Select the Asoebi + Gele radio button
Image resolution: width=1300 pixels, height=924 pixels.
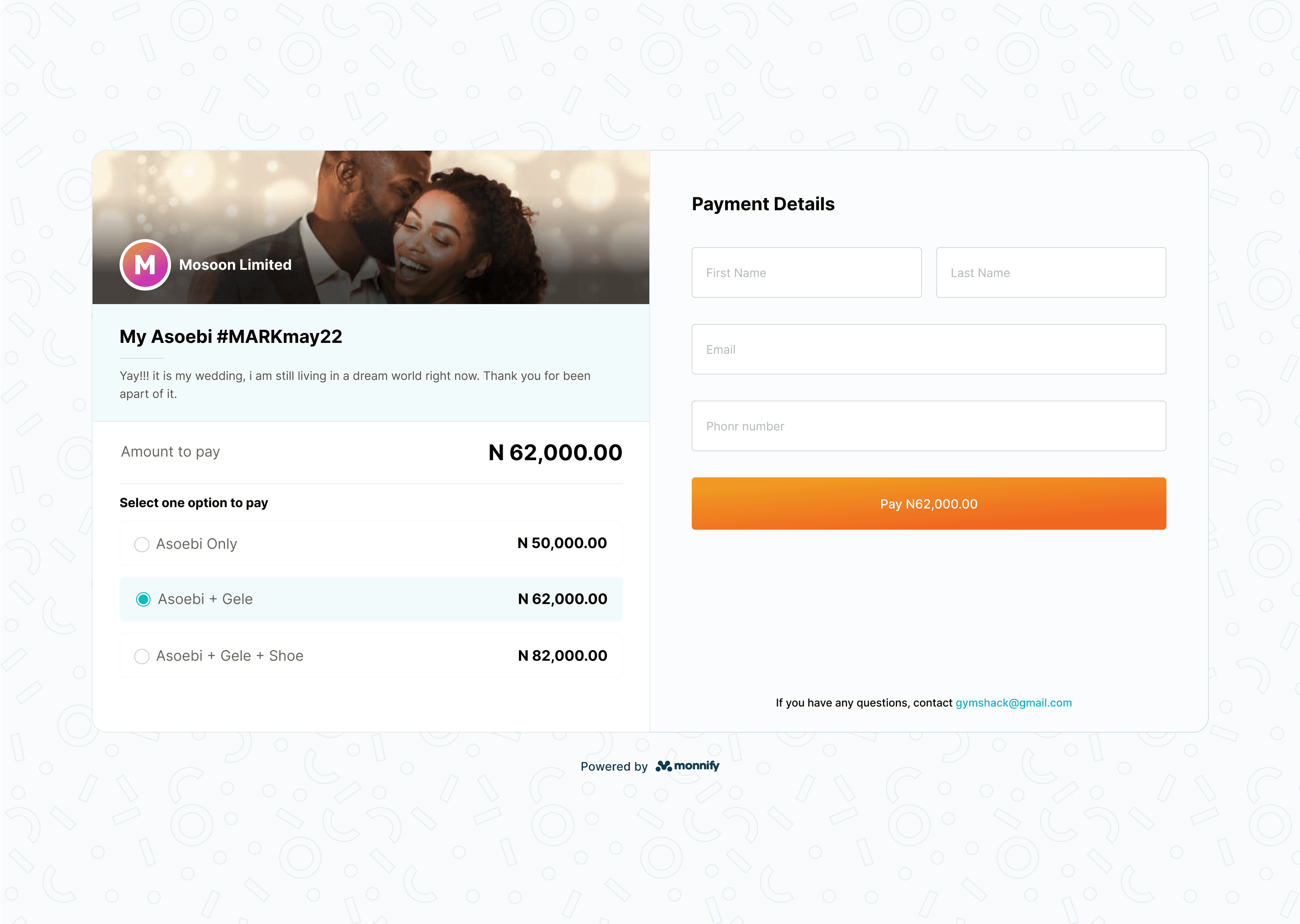click(x=143, y=599)
